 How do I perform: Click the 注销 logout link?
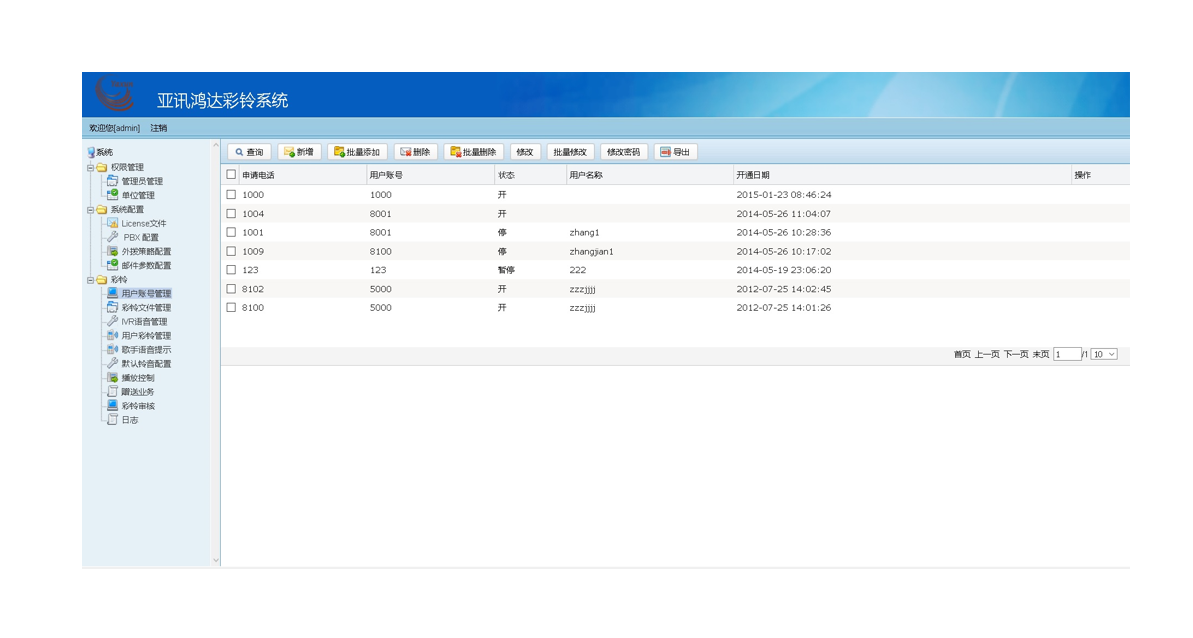coord(159,128)
